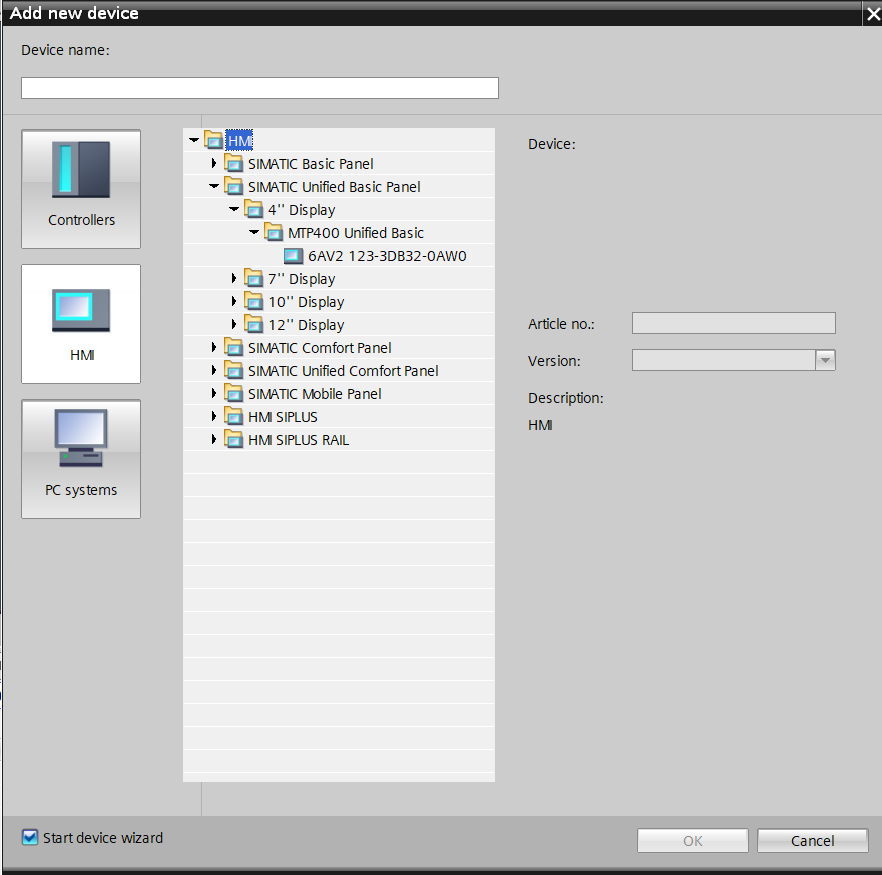882x875 pixels.
Task: Click the SIMATIC Basic Panel folder icon
Action: pyautogui.click(x=233, y=163)
